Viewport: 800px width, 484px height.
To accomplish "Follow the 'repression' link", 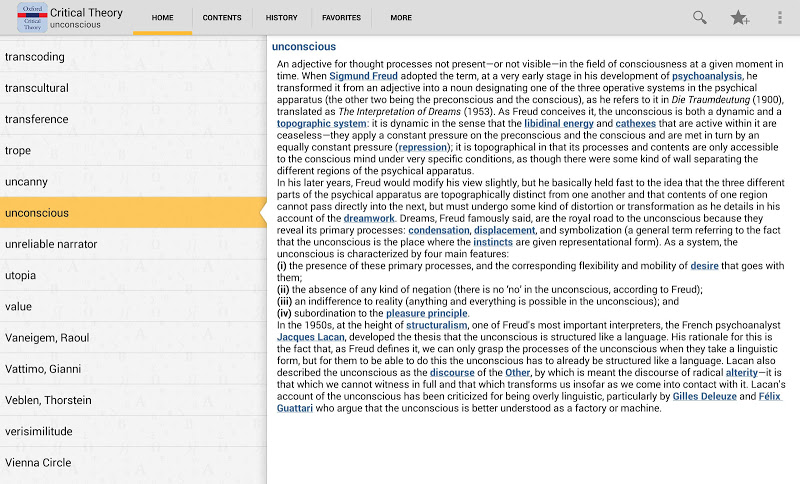I will pyautogui.click(x=422, y=147).
